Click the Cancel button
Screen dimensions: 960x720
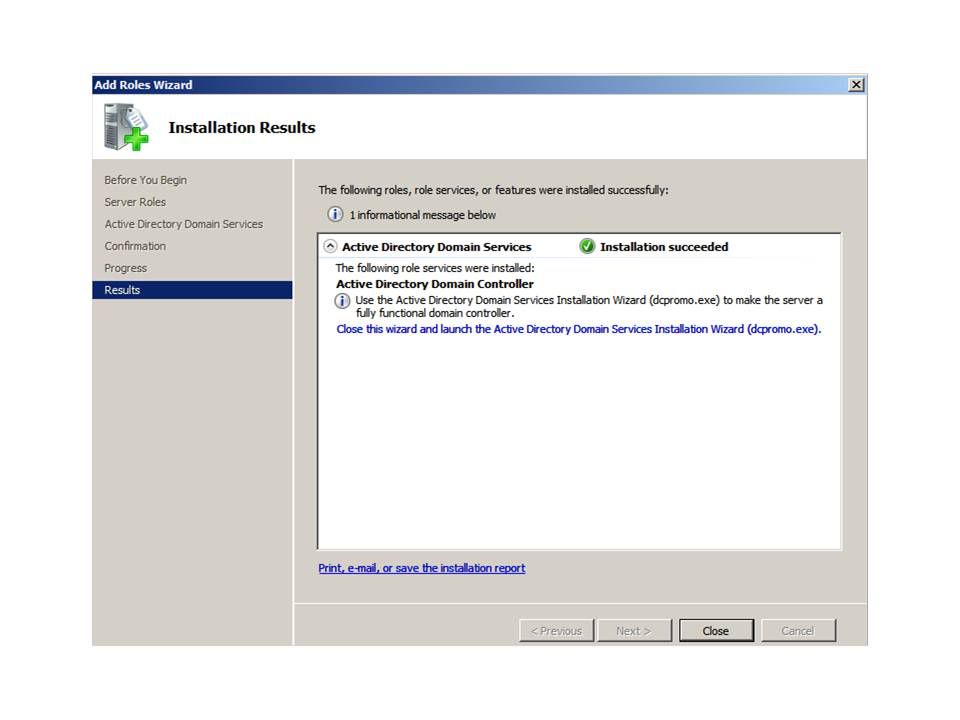[797, 631]
